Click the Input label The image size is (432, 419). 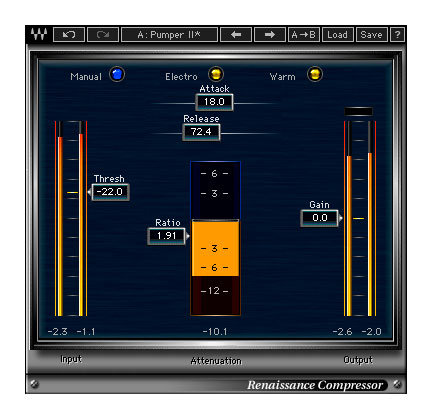point(71,359)
